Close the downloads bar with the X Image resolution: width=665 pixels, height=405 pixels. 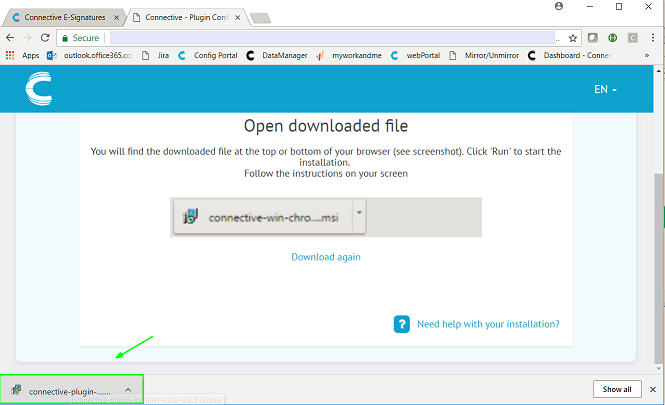653,389
